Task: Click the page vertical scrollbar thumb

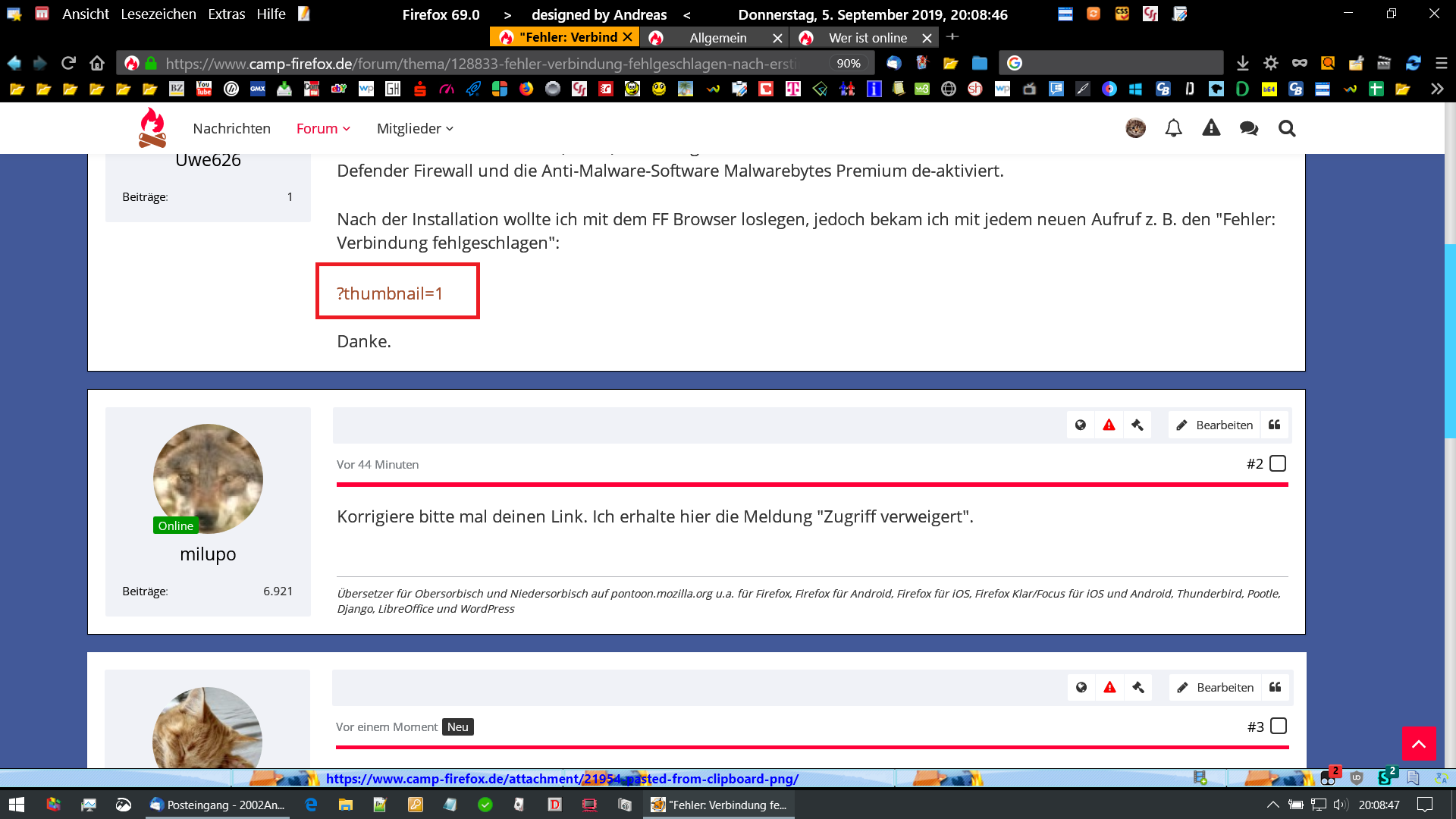Action: coord(1450,341)
